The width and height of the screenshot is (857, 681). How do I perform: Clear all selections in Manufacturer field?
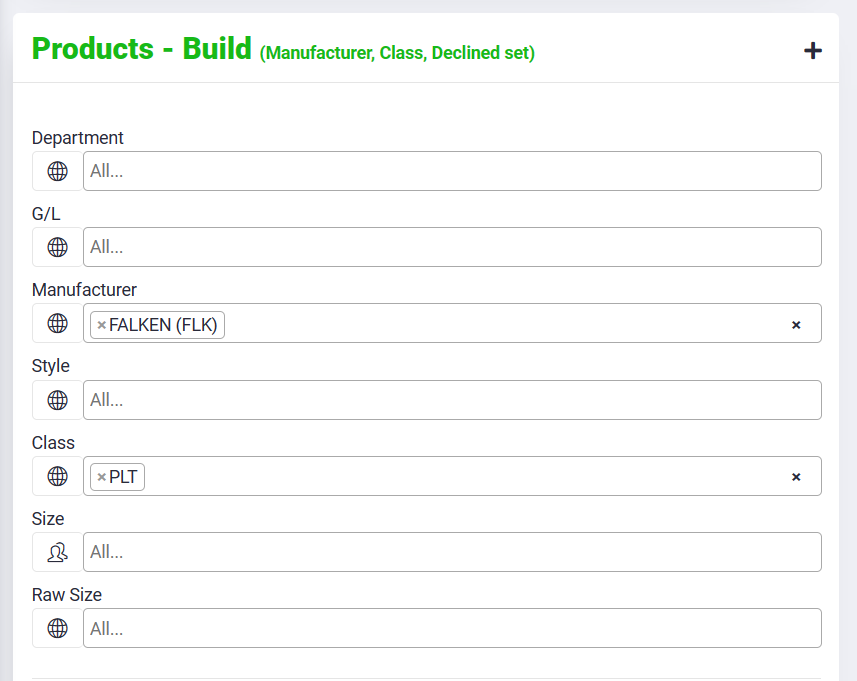[x=796, y=325]
